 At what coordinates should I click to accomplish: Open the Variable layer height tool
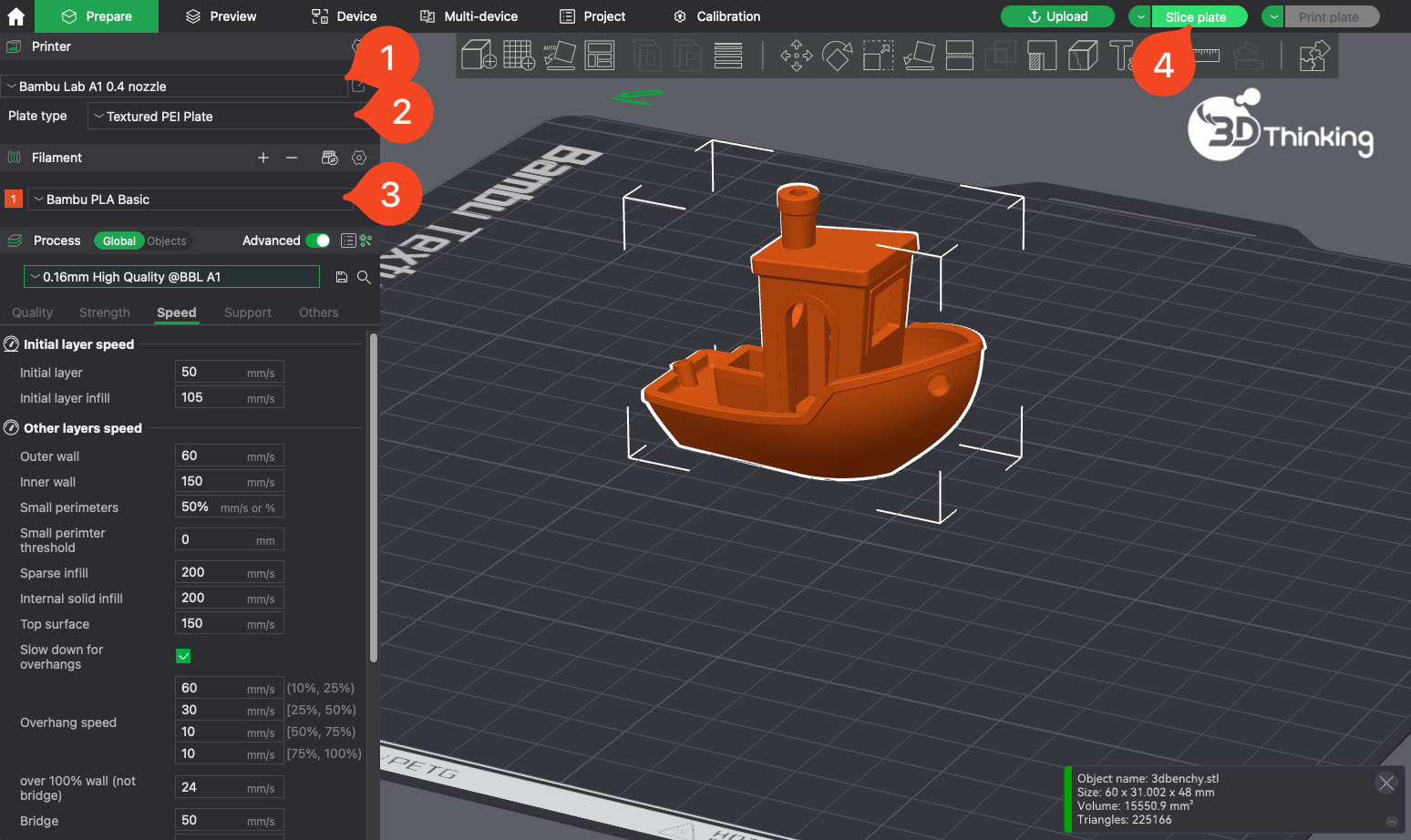coord(728,56)
